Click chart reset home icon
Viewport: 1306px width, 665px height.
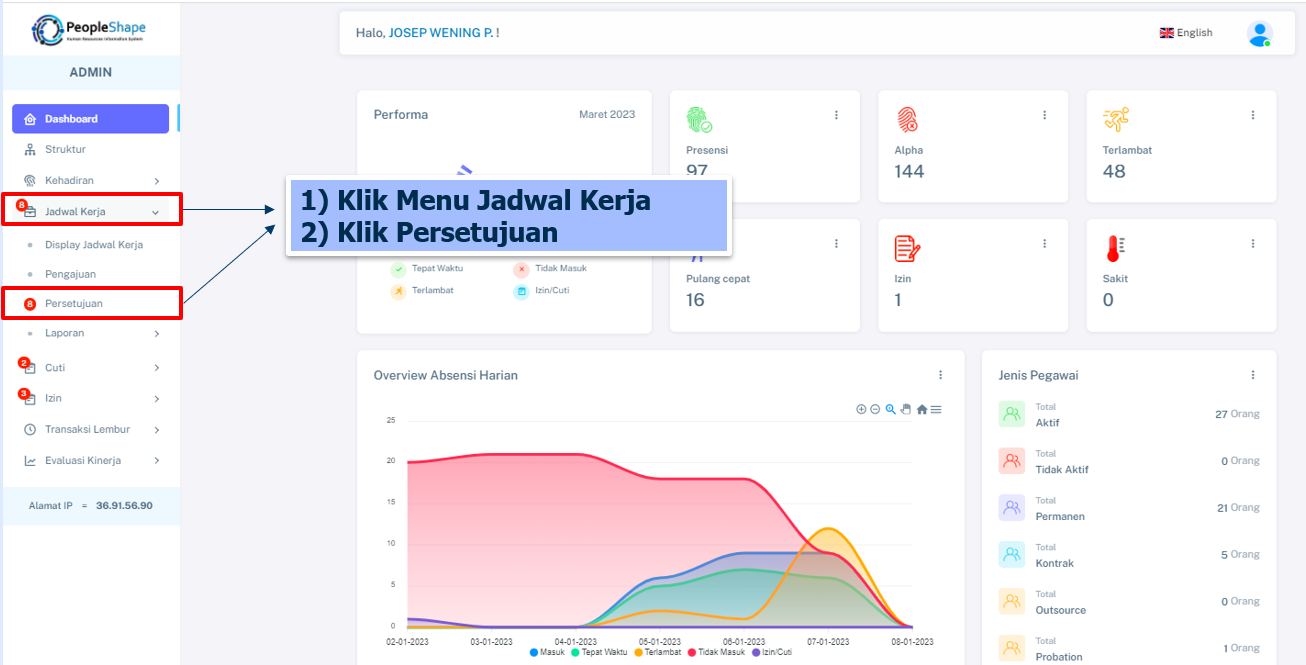(x=921, y=409)
